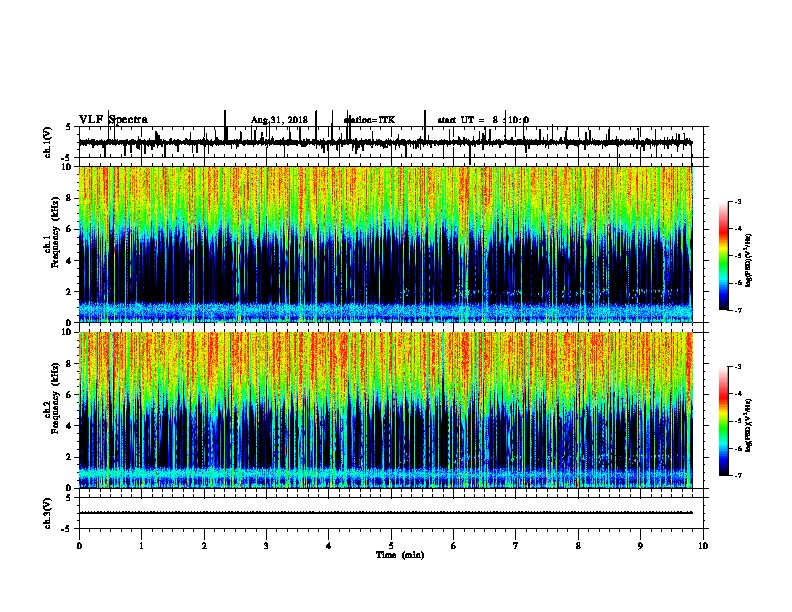Click the "ch.1(V)" waveform axis label
Image resolution: width=792 pixels, height=612 pixels.
[48, 142]
